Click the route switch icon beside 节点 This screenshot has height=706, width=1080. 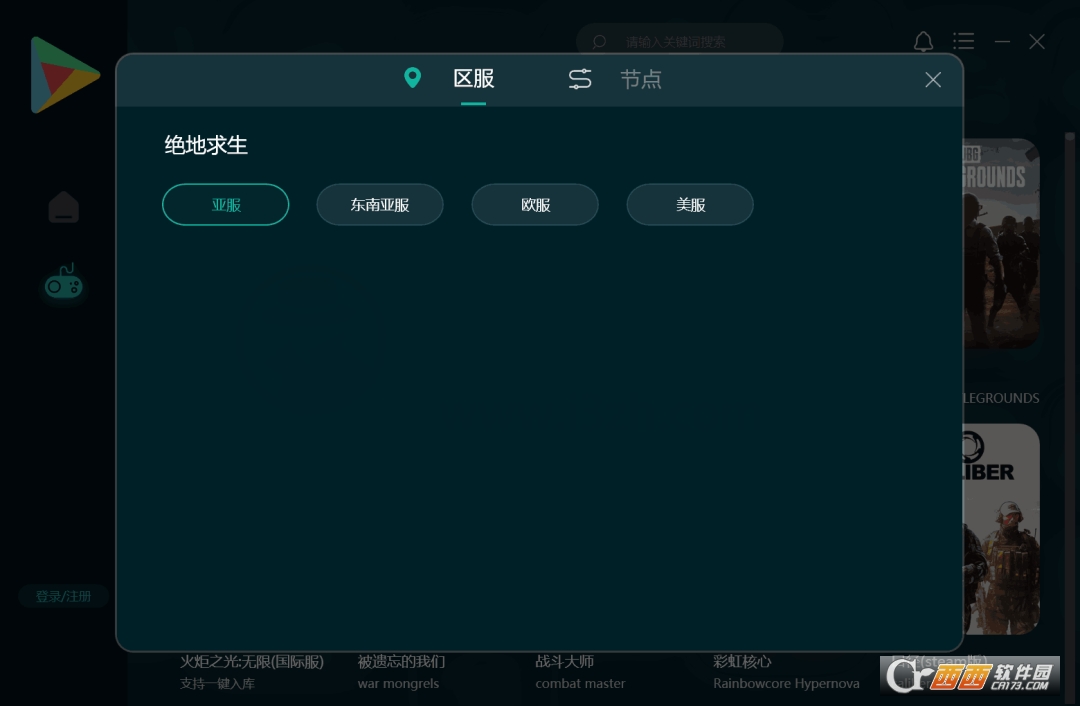[x=580, y=79]
